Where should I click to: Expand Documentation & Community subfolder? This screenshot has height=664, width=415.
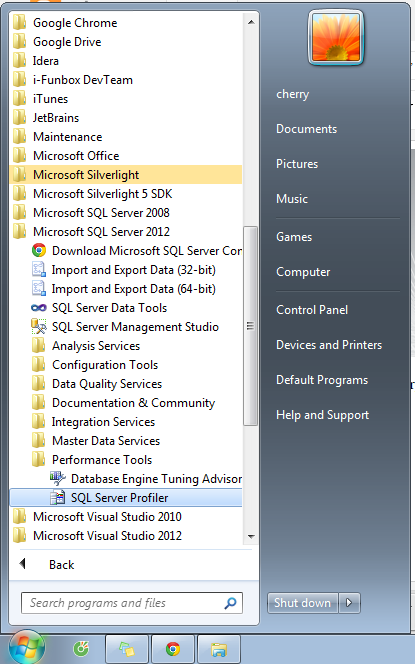pos(126,403)
